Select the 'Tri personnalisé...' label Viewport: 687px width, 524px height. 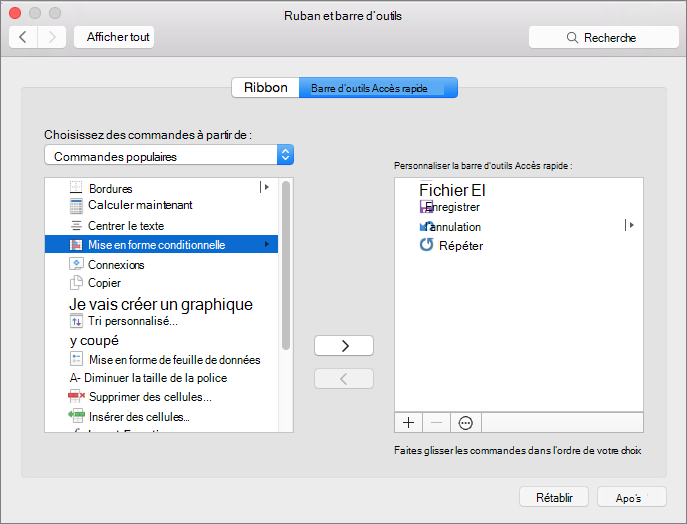(x=133, y=321)
